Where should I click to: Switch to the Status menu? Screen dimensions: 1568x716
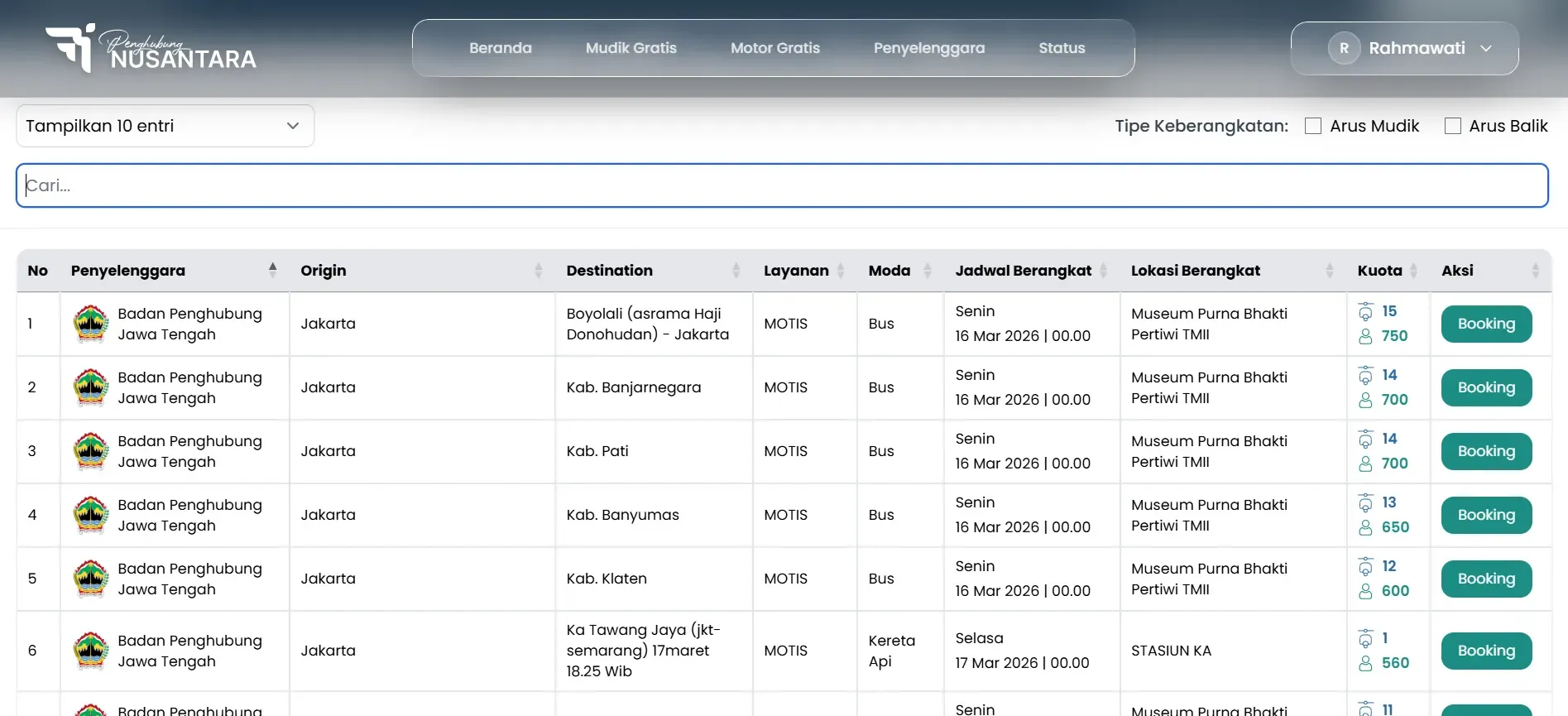pos(1062,48)
